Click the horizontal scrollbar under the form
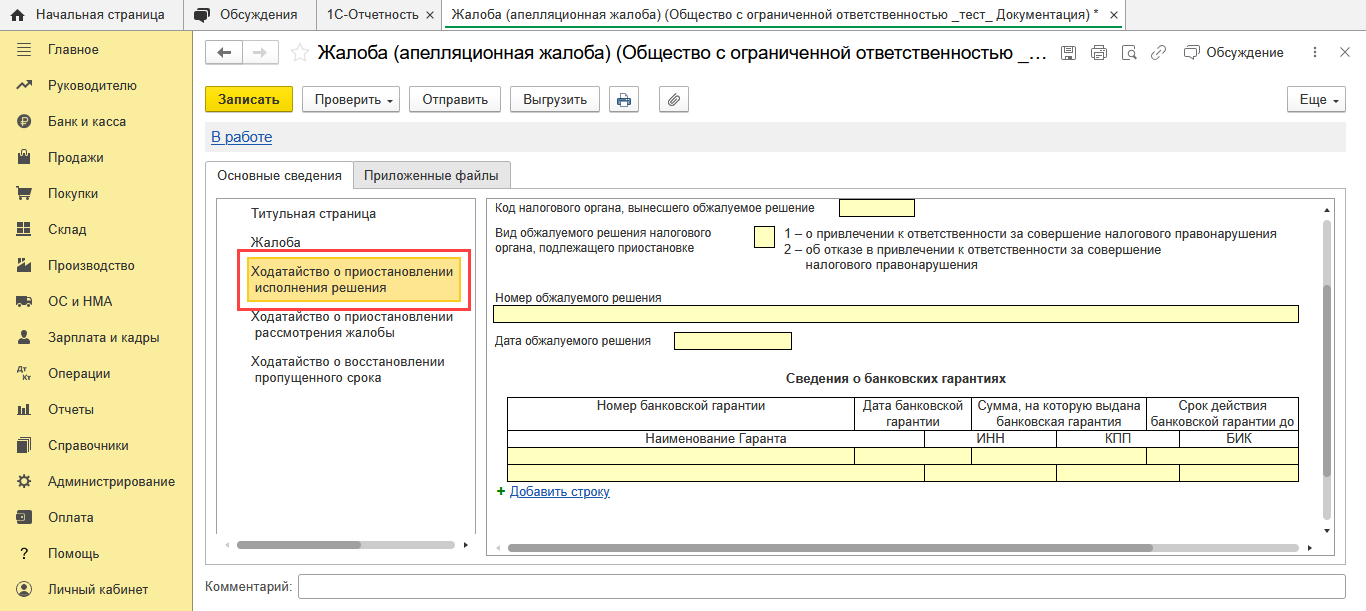1366x611 pixels. 900,548
